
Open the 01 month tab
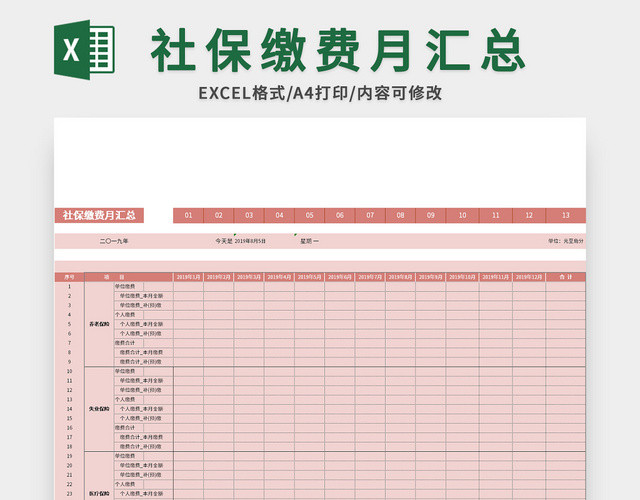(x=188, y=215)
